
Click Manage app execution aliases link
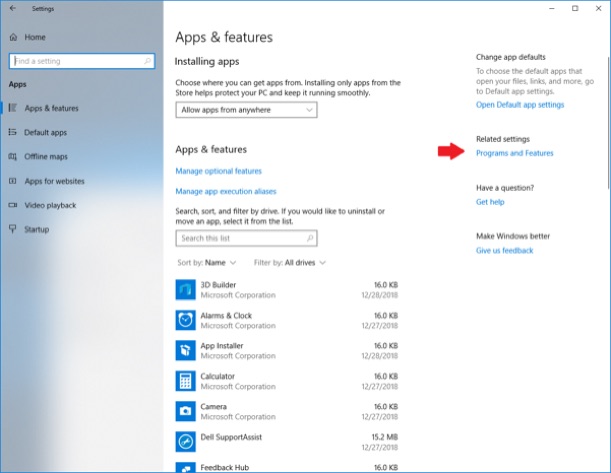pyautogui.click(x=225, y=191)
